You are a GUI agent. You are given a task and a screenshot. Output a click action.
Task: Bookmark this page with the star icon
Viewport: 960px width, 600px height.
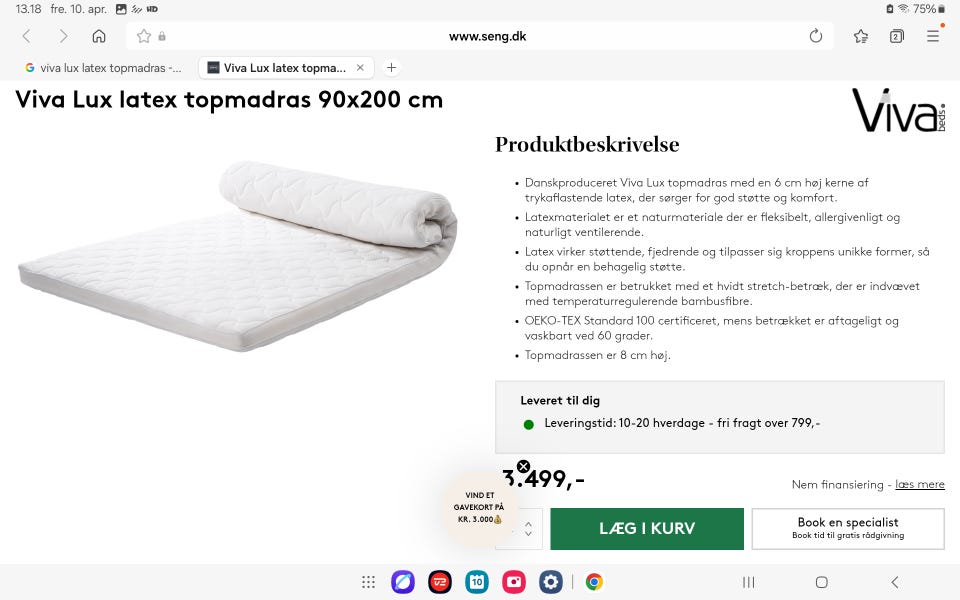pyautogui.click(x=144, y=36)
